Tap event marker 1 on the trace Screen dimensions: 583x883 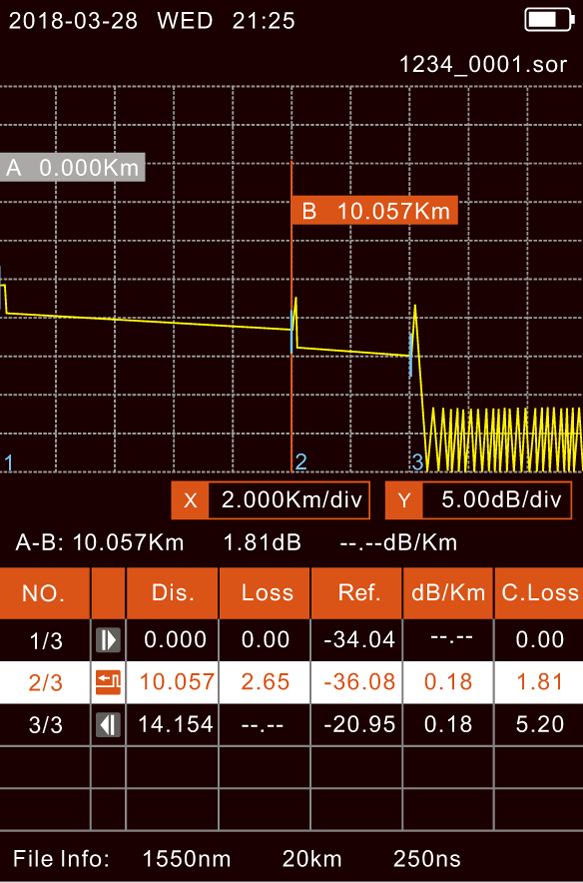pyautogui.click(x=8, y=462)
